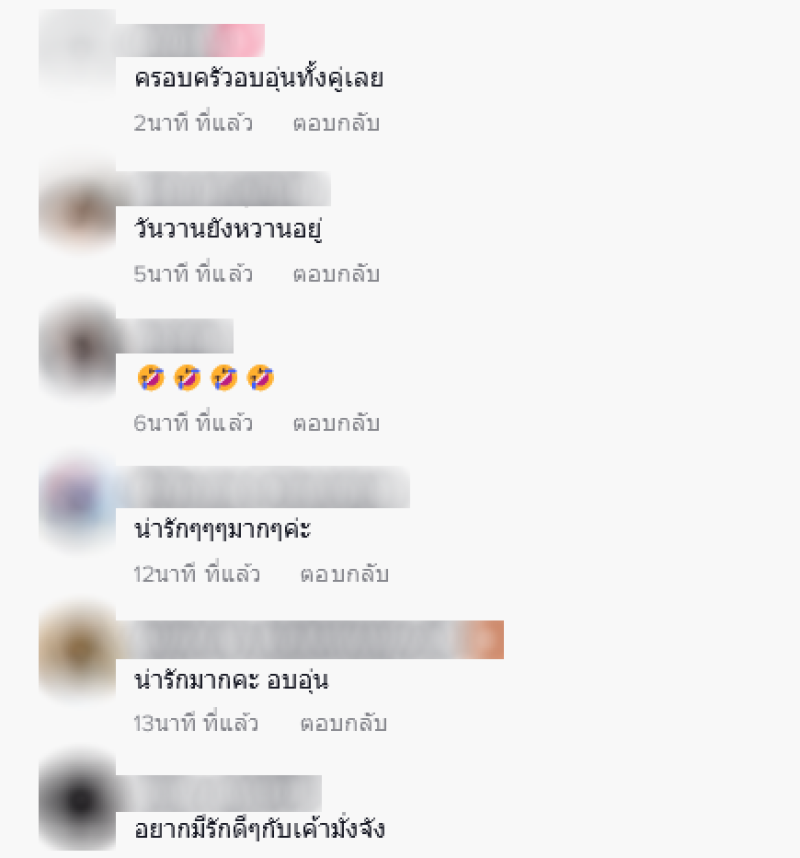Open dark avatar of last commenter
800x858 pixels.
coord(77,802)
